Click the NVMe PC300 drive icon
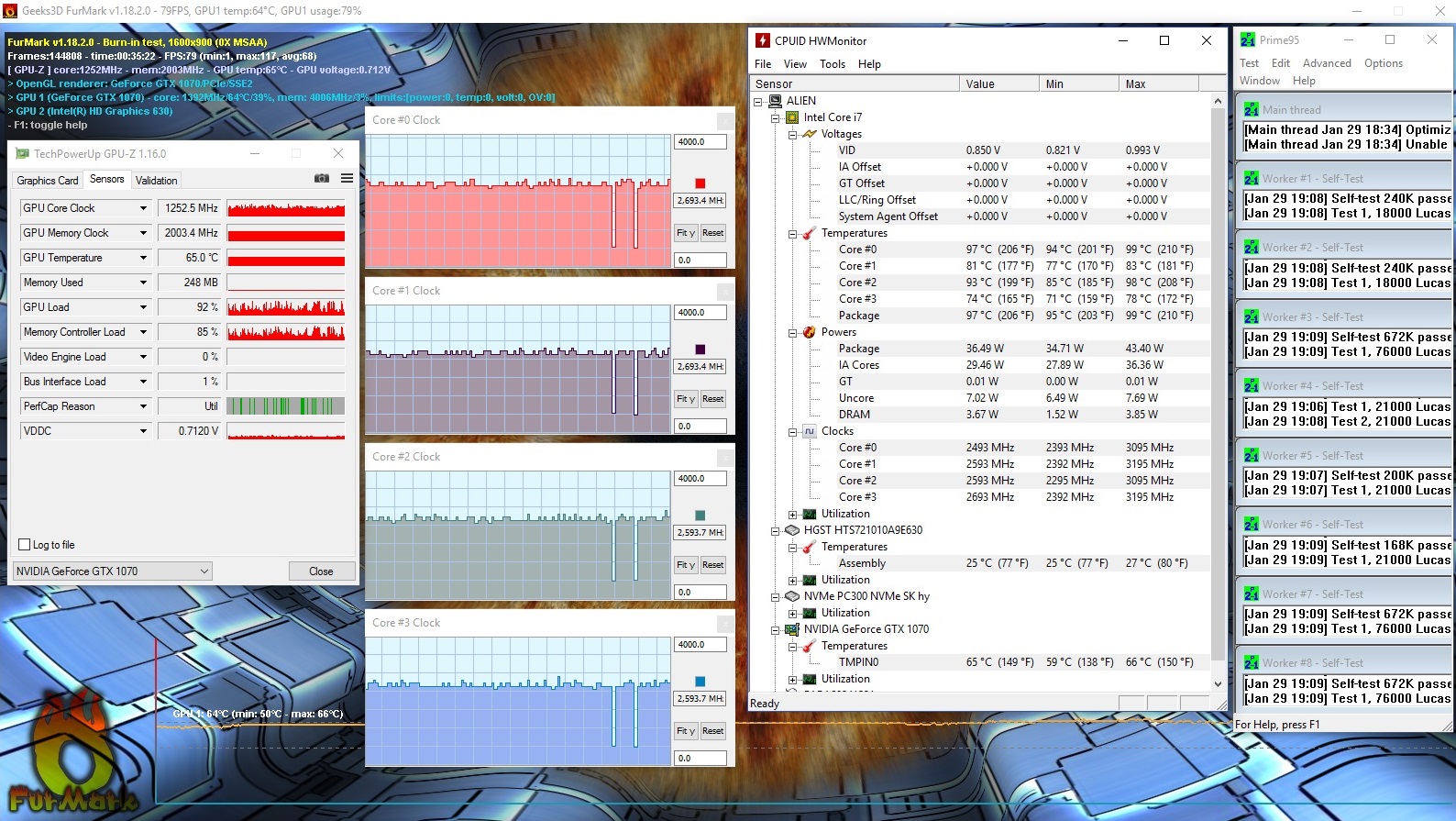The height and width of the screenshot is (821, 1456). click(x=792, y=596)
